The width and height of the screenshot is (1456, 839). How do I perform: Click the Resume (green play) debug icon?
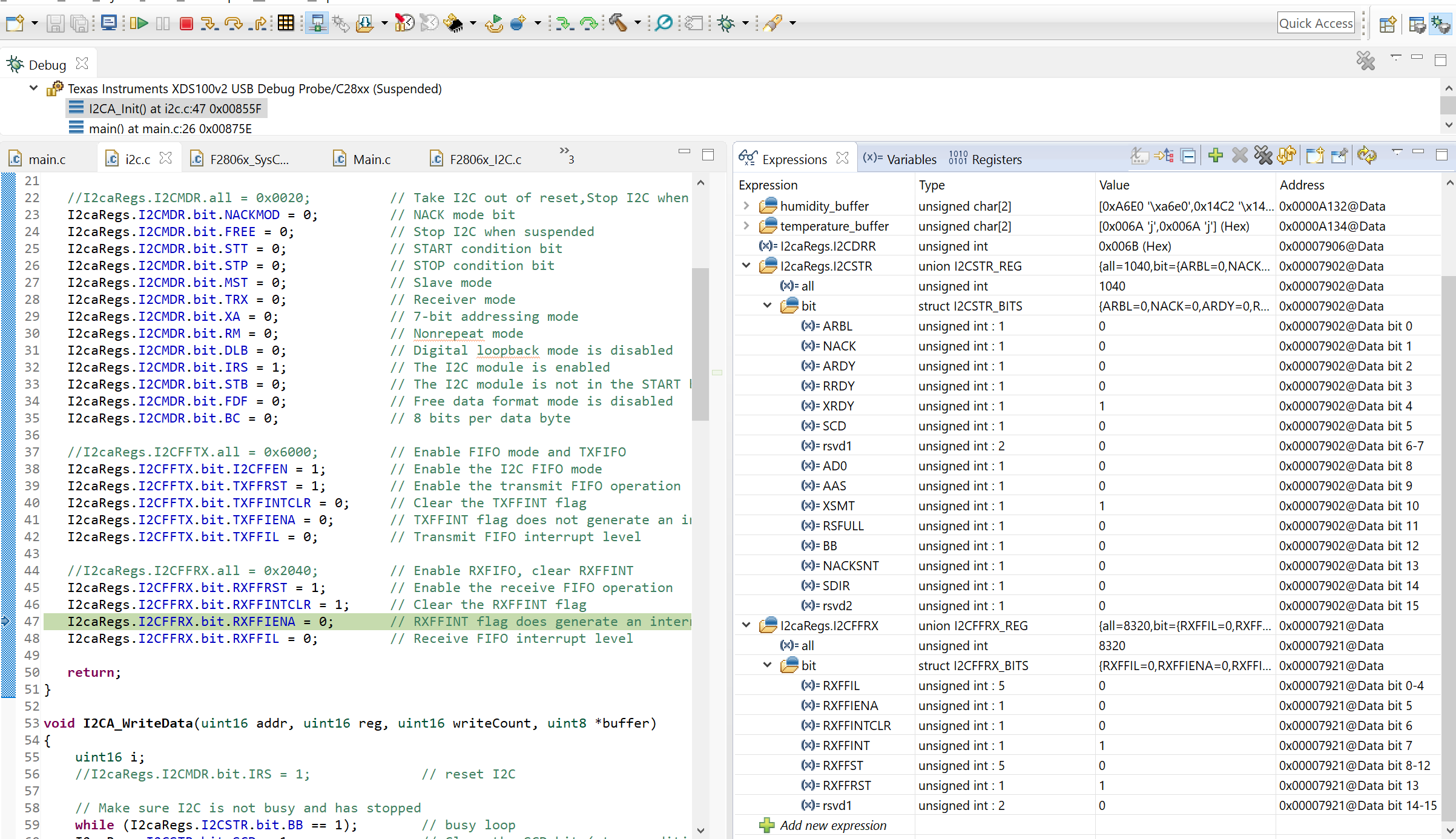139,23
